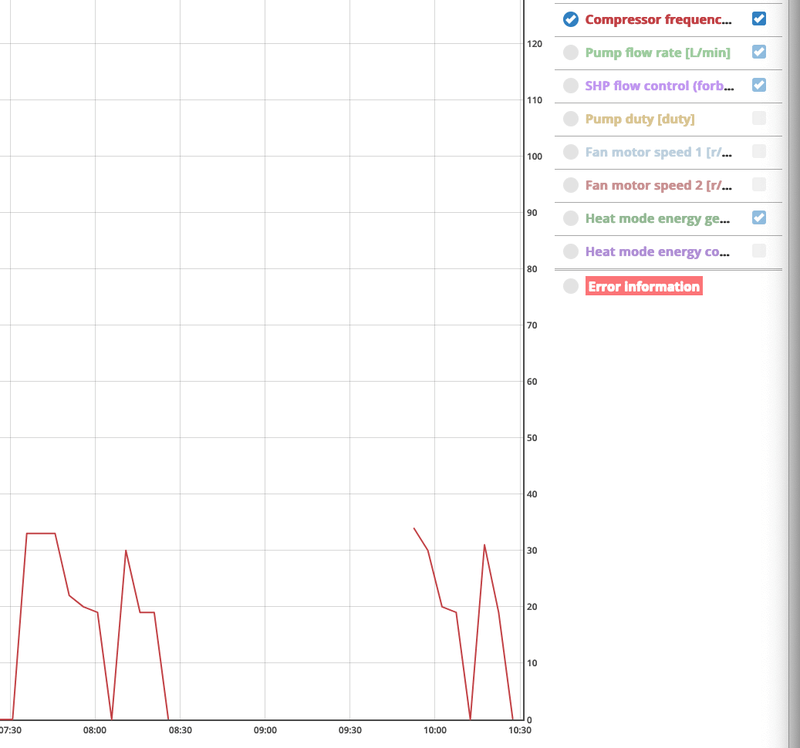Click the 08:30 time axis label

pos(180,730)
